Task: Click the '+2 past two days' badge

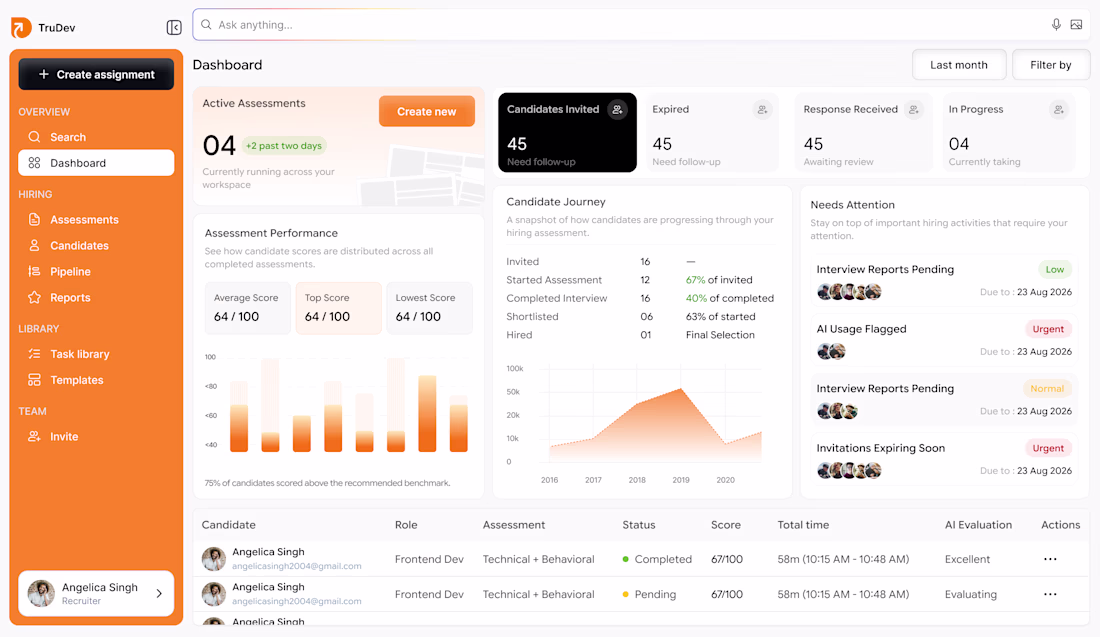Action: pyautogui.click(x=284, y=146)
